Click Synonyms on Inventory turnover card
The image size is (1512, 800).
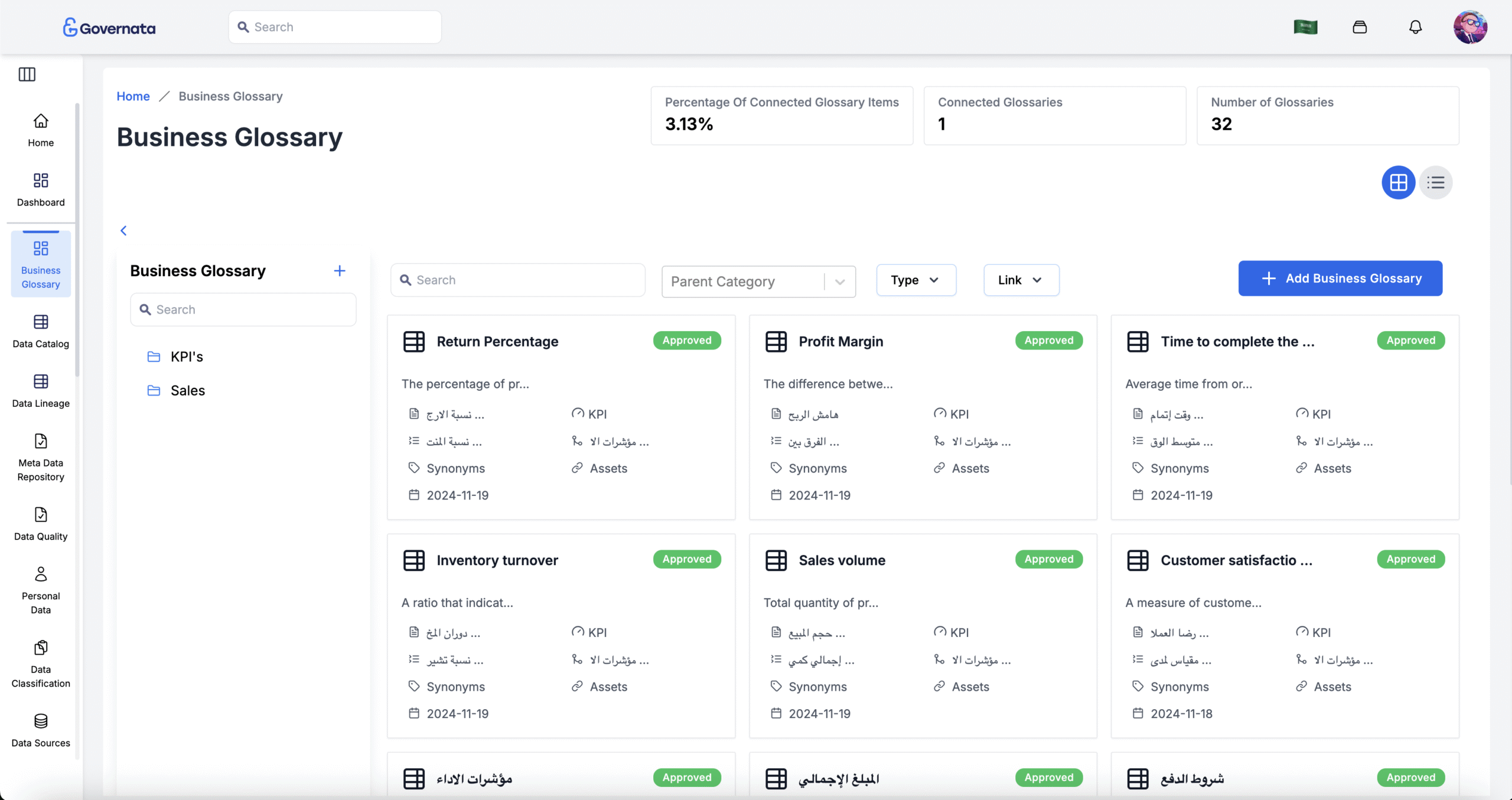tap(455, 687)
